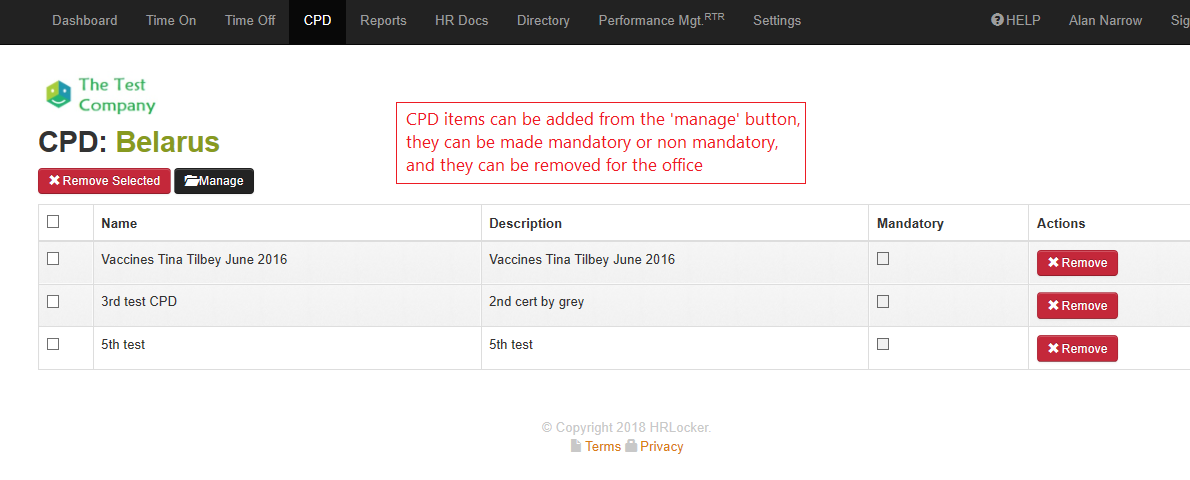The height and width of the screenshot is (480, 1190).
Task: Select the 3rd test CPD row checkbox
Action: (53, 301)
